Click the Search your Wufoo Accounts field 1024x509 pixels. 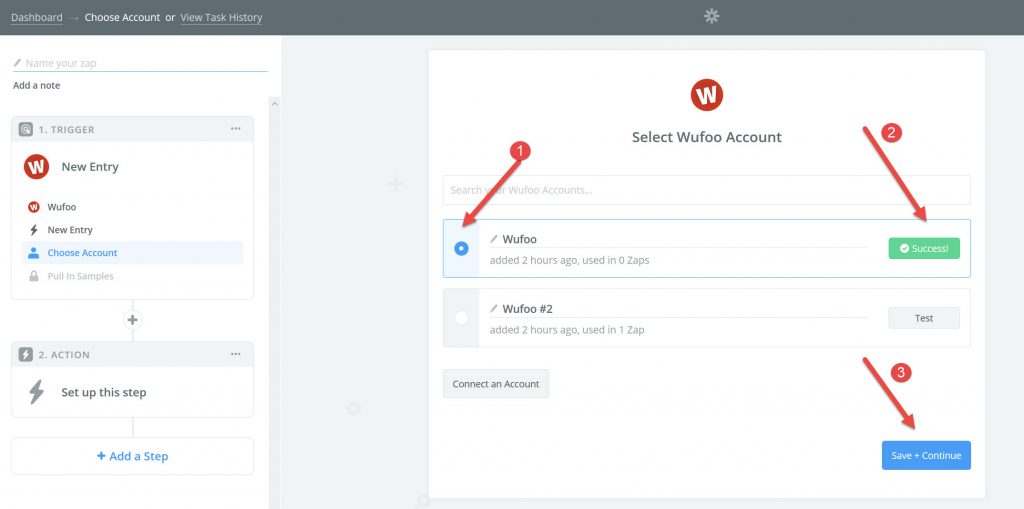tap(706, 190)
